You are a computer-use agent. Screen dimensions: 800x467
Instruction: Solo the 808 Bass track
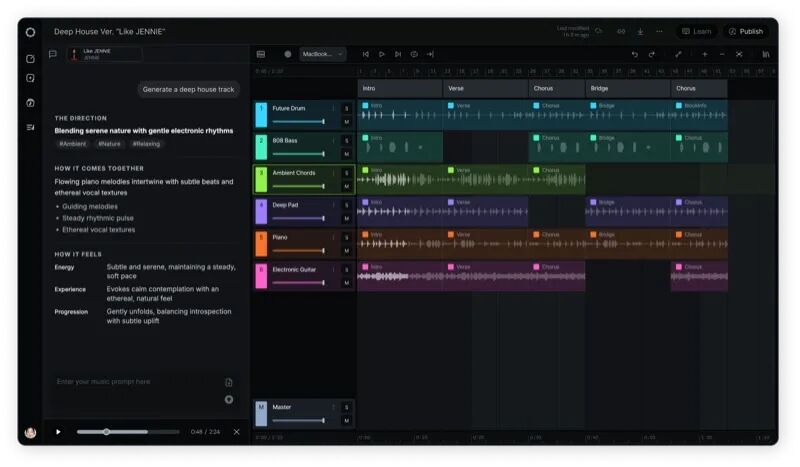click(346, 140)
